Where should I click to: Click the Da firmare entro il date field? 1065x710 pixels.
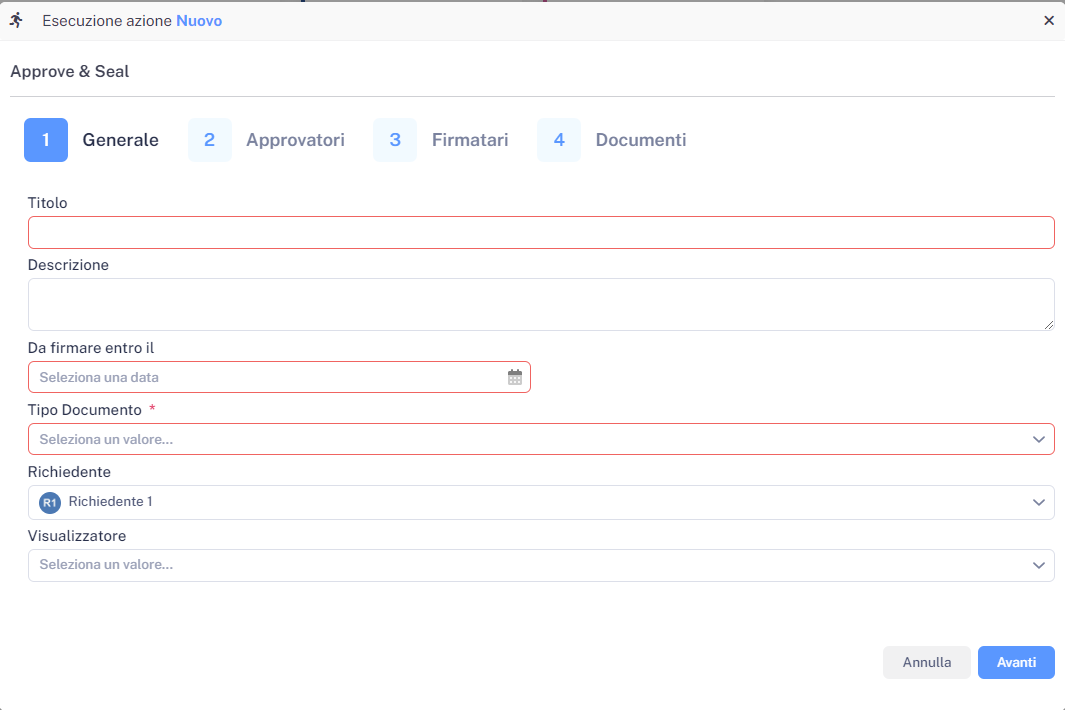pyautogui.click(x=270, y=377)
